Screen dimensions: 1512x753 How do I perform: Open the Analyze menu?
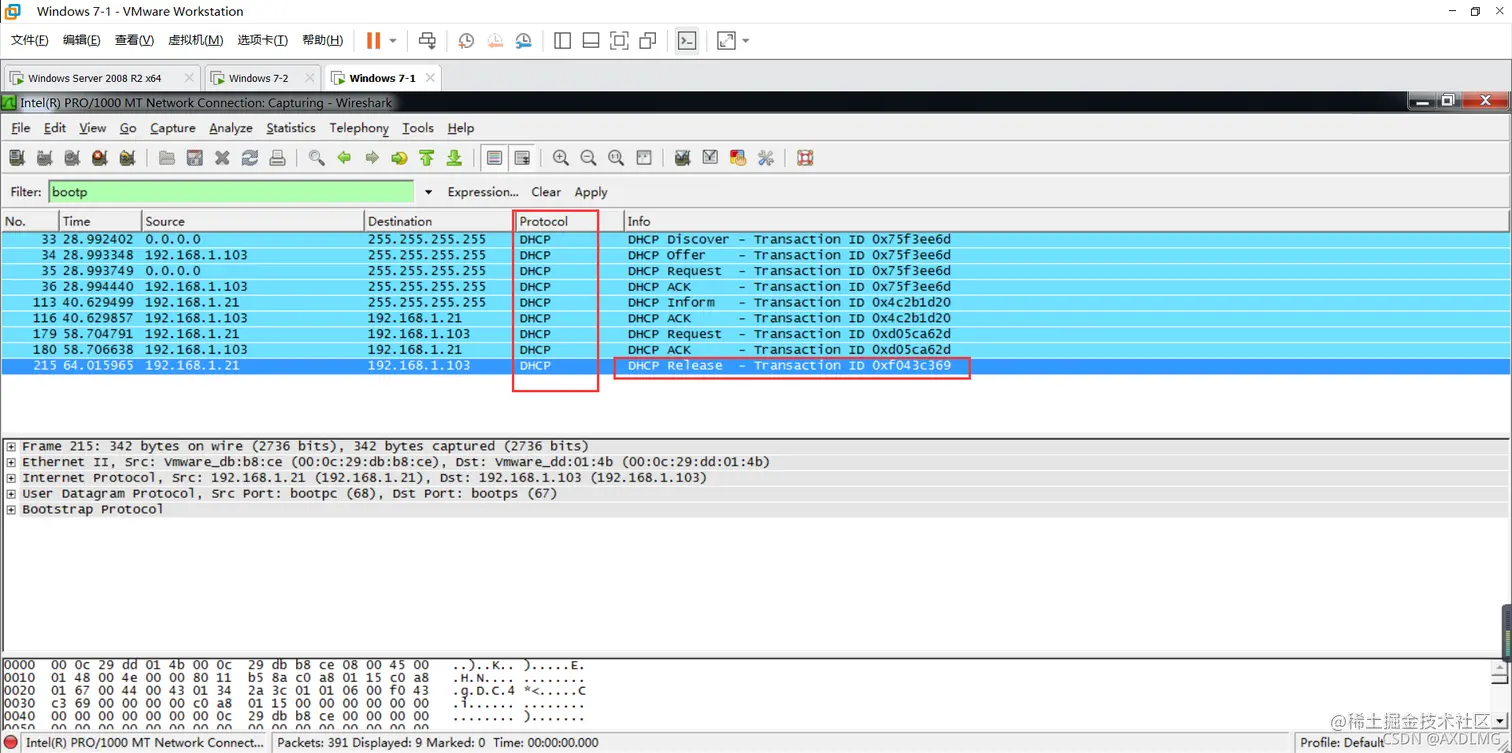click(231, 128)
